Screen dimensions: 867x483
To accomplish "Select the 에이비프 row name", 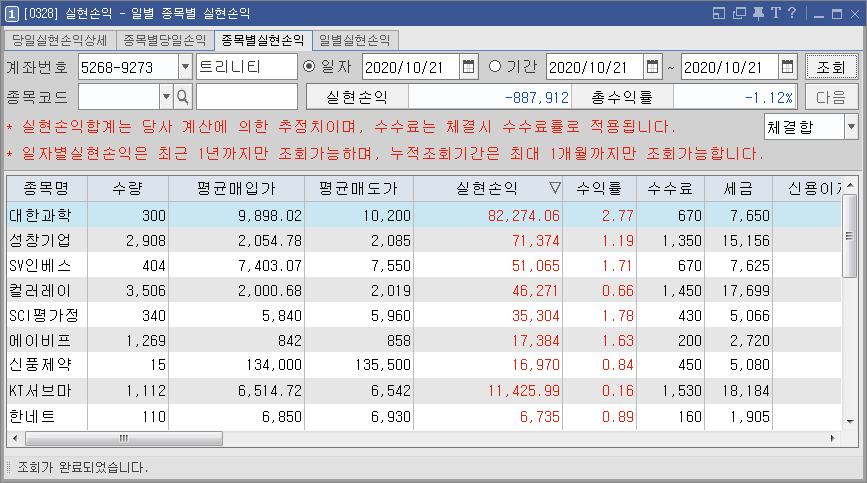I will [x=40, y=340].
